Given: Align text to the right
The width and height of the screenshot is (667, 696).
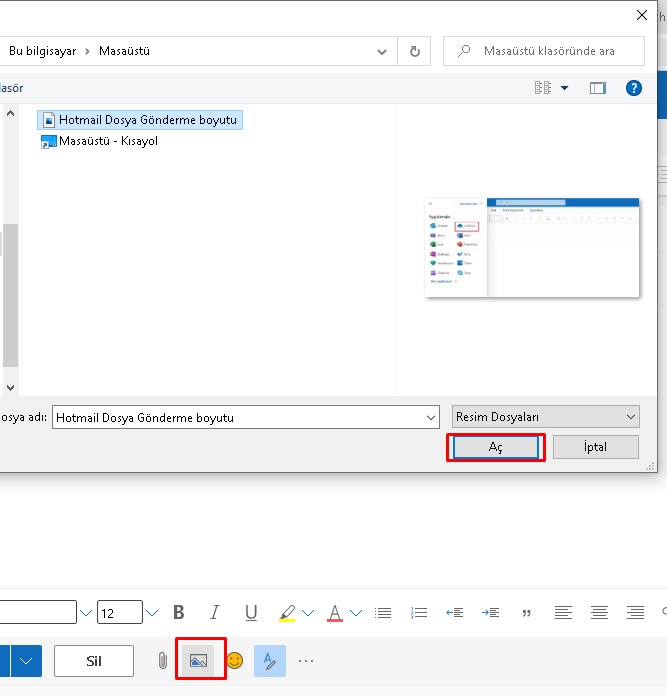Looking at the screenshot, I should point(635,613).
